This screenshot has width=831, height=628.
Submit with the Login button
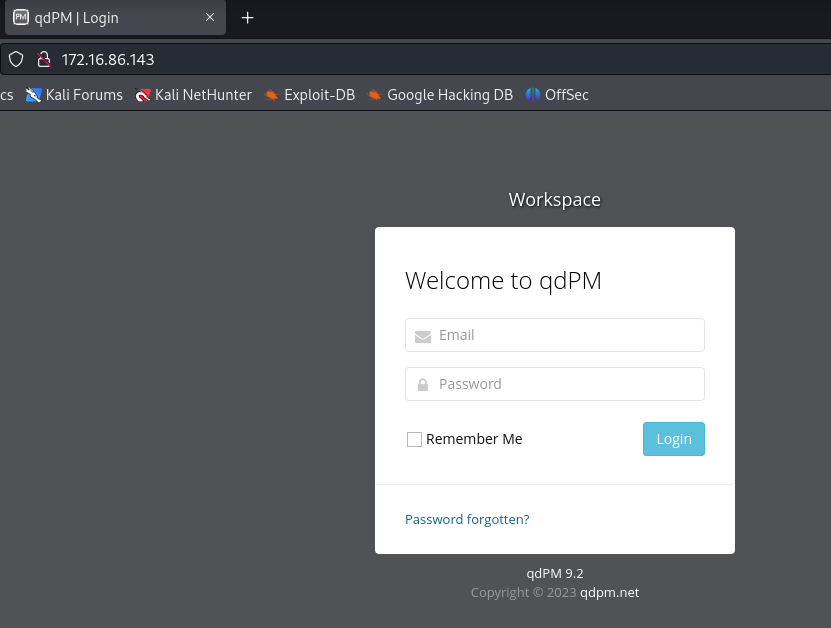pos(674,439)
